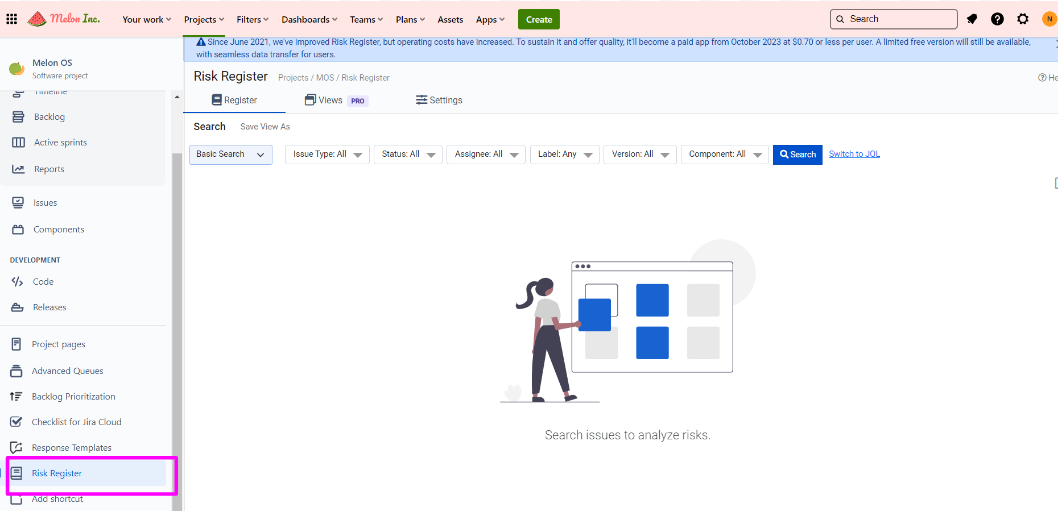Click the Switch to JQL link
The height and width of the screenshot is (511, 1058).
[854, 154]
